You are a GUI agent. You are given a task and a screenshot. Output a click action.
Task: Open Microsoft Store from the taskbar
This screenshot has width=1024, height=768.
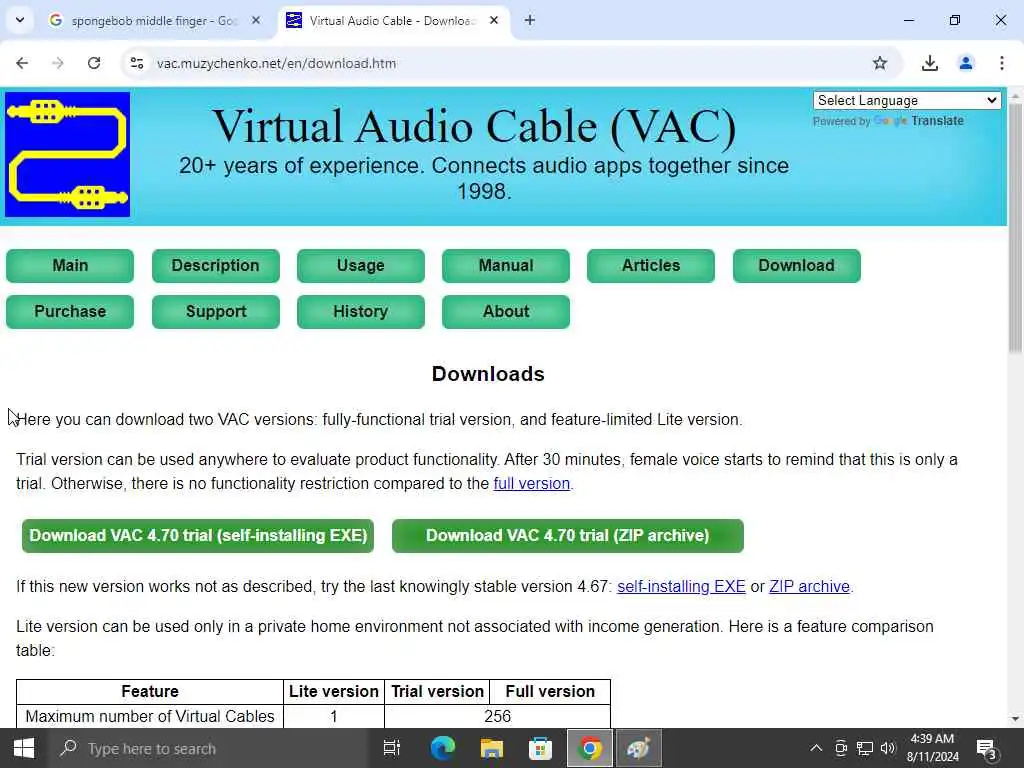coord(540,748)
